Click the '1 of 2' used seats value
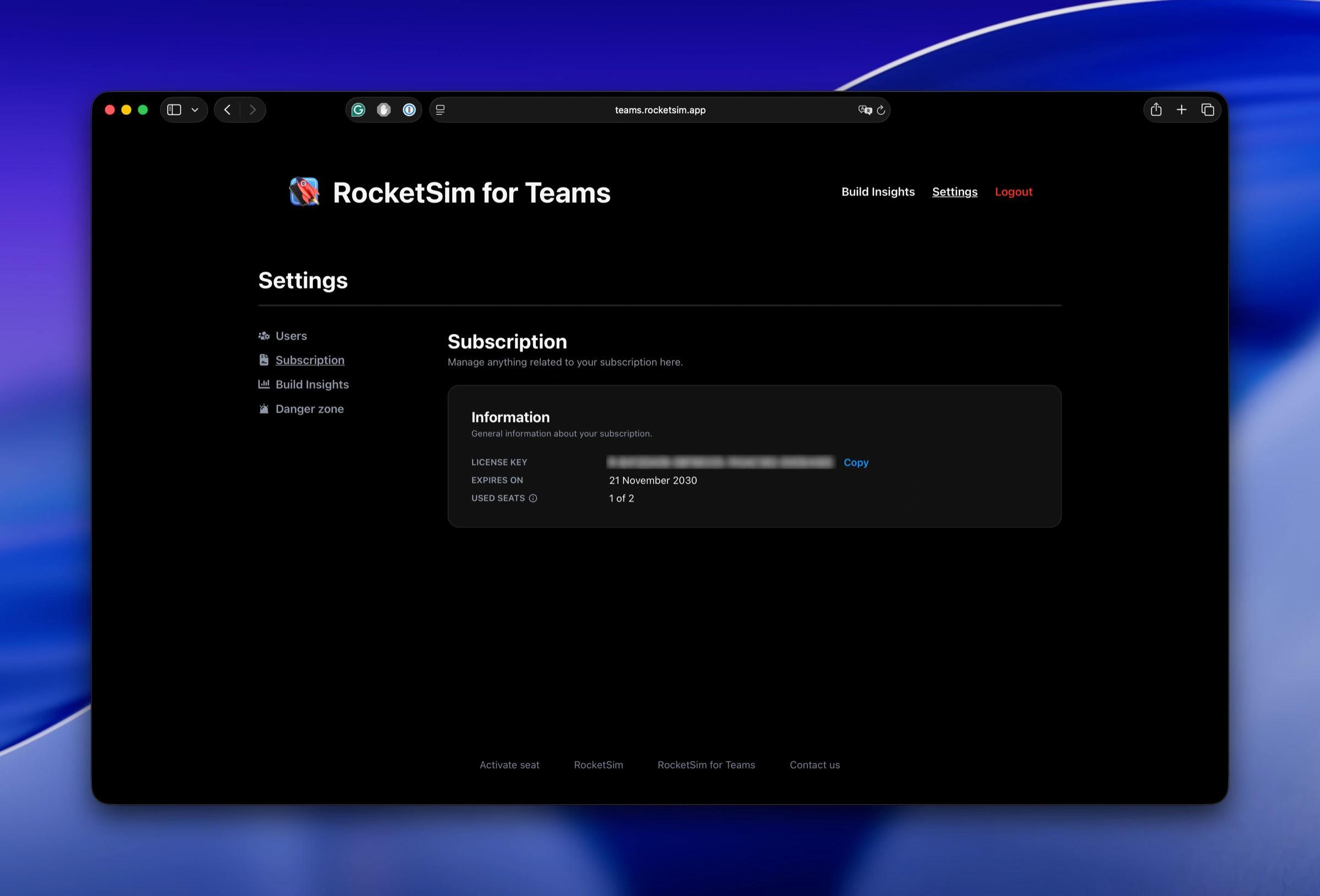This screenshot has height=896, width=1320. (621, 498)
